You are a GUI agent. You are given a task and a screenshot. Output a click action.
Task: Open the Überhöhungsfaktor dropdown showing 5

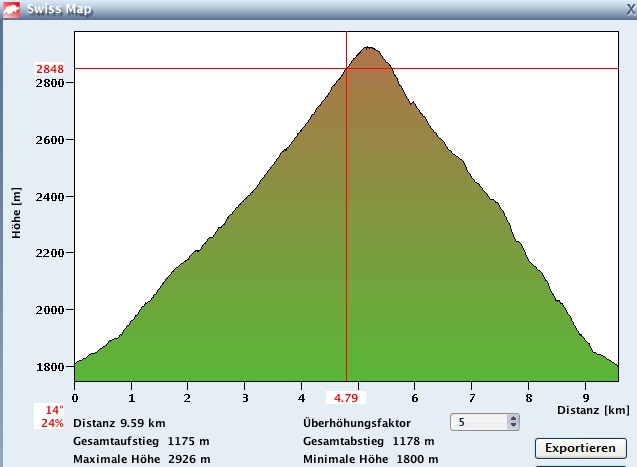click(x=485, y=423)
